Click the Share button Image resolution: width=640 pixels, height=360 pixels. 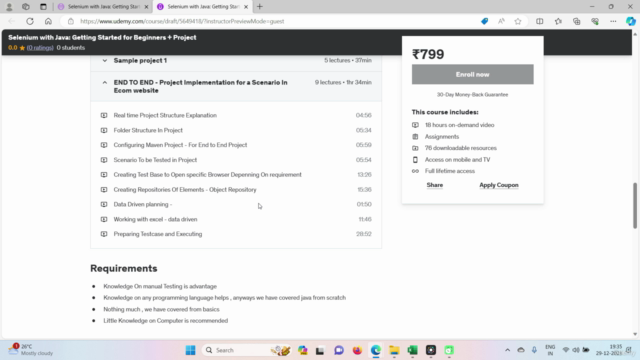435,185
